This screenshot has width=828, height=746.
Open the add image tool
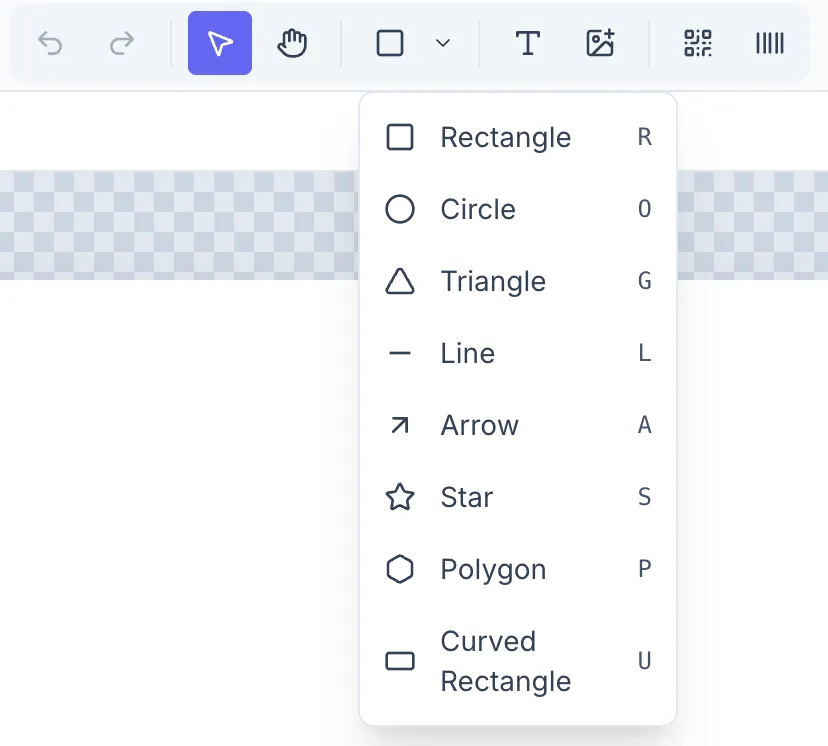coord(600,43)
